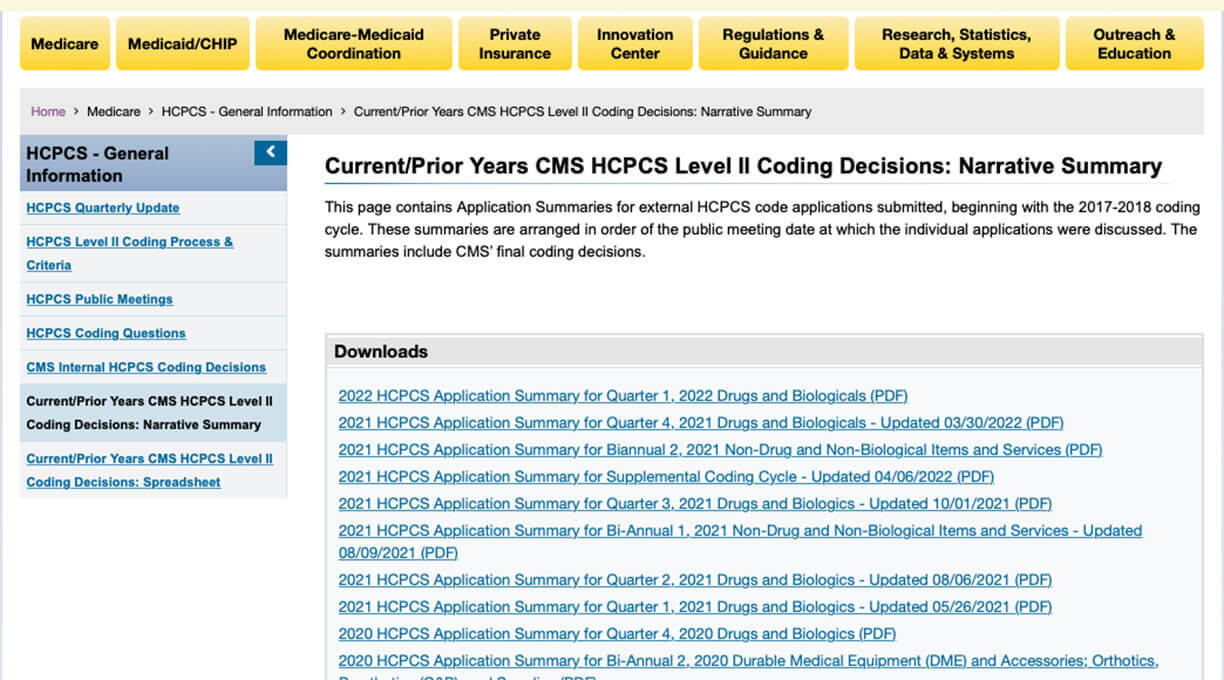This screenshot has width=1224, height=680.
Task: Download 2020 Quarter 4 Drugs and Biologics PDF
Action: (617, 634)
